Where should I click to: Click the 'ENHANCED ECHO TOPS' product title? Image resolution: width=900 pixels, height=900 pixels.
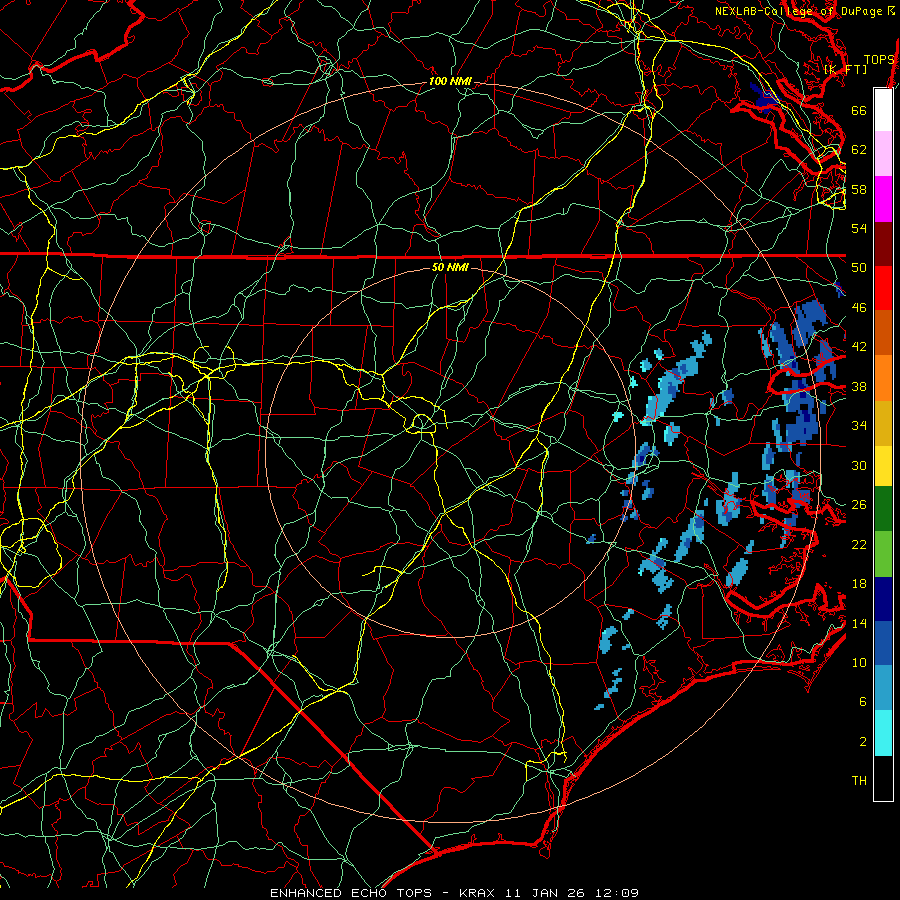[351, 893]
